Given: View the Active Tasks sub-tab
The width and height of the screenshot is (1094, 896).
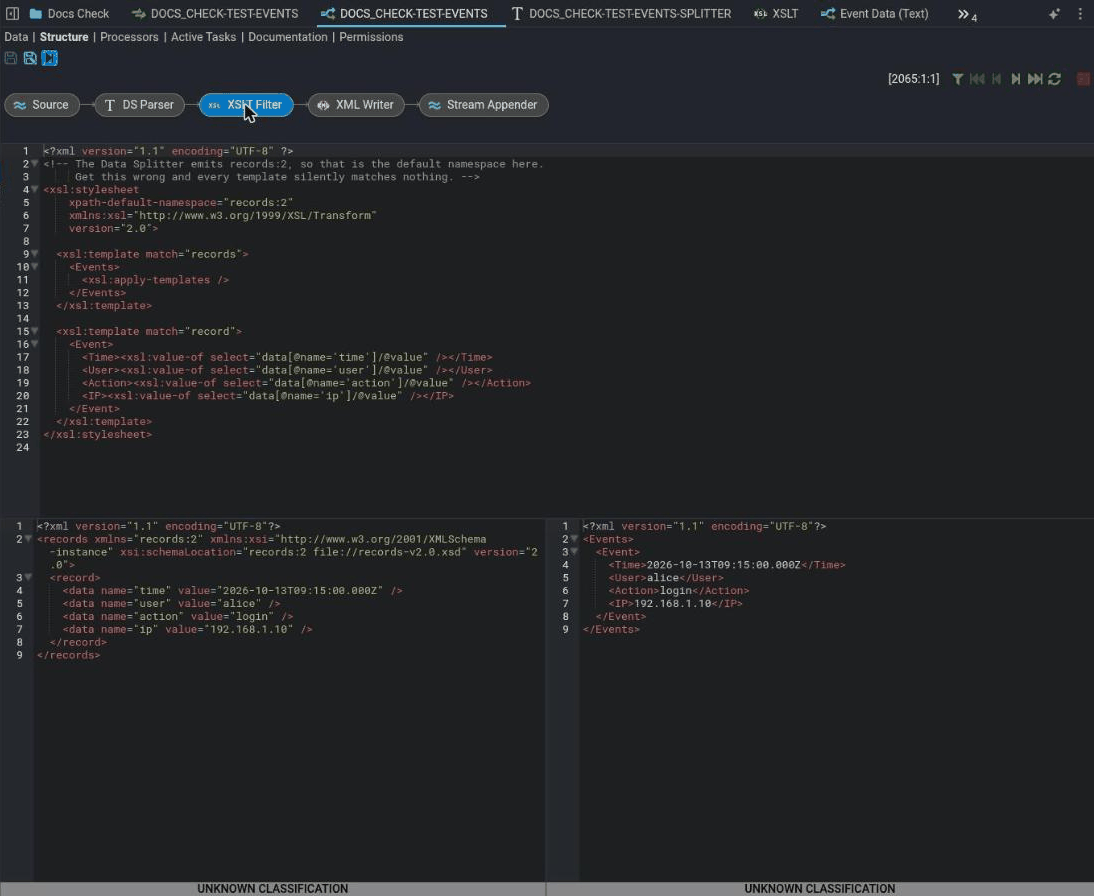Looking at the screenshot, I should point(203,37).
